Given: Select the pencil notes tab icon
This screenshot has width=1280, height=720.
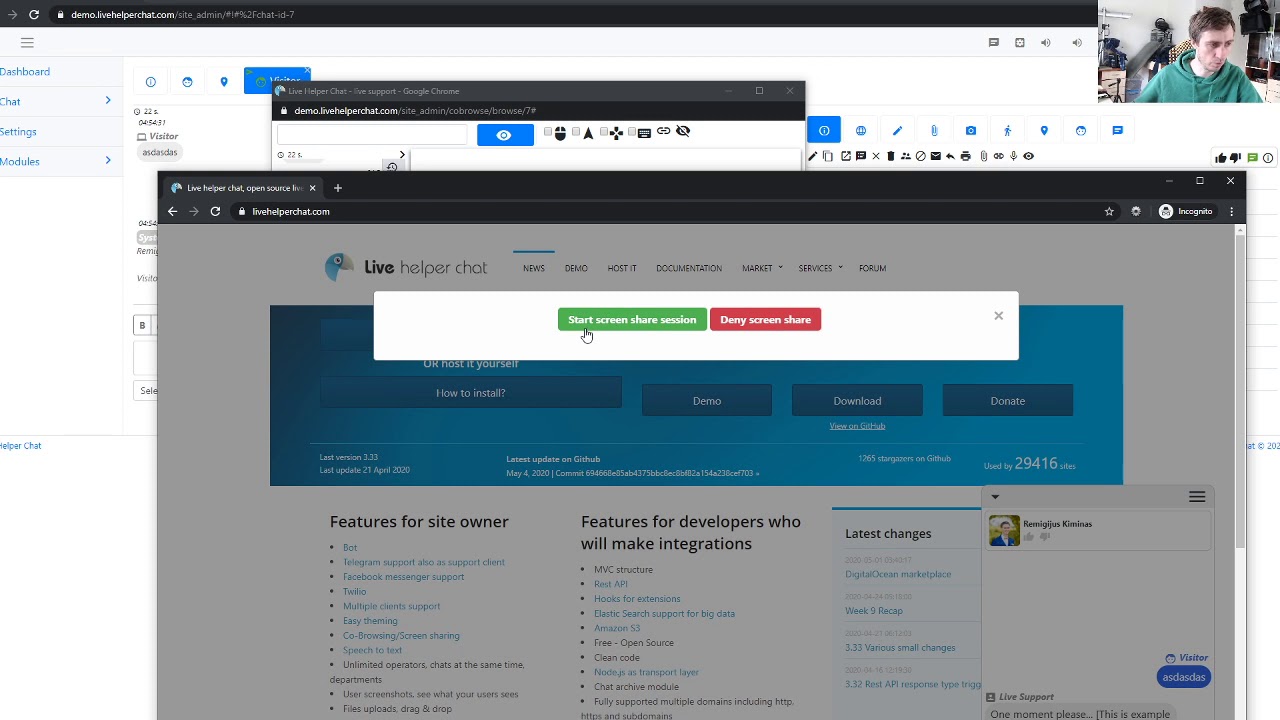Looking at the screenshot, I should click(x=897, y=130).
